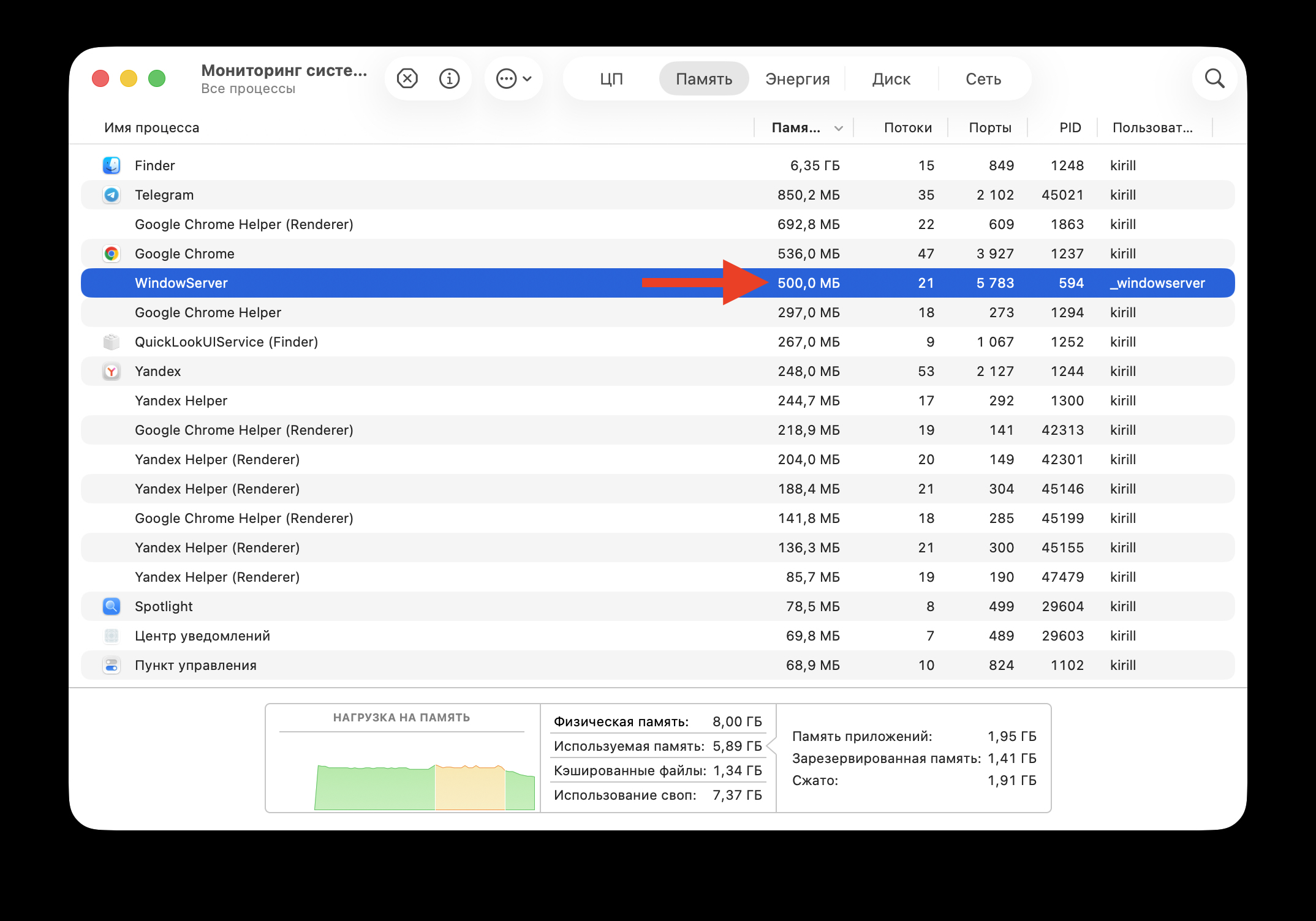Click the Spotlight icon in the list
The height and width of the screenshot is (921, 1316).
(112, 606)
